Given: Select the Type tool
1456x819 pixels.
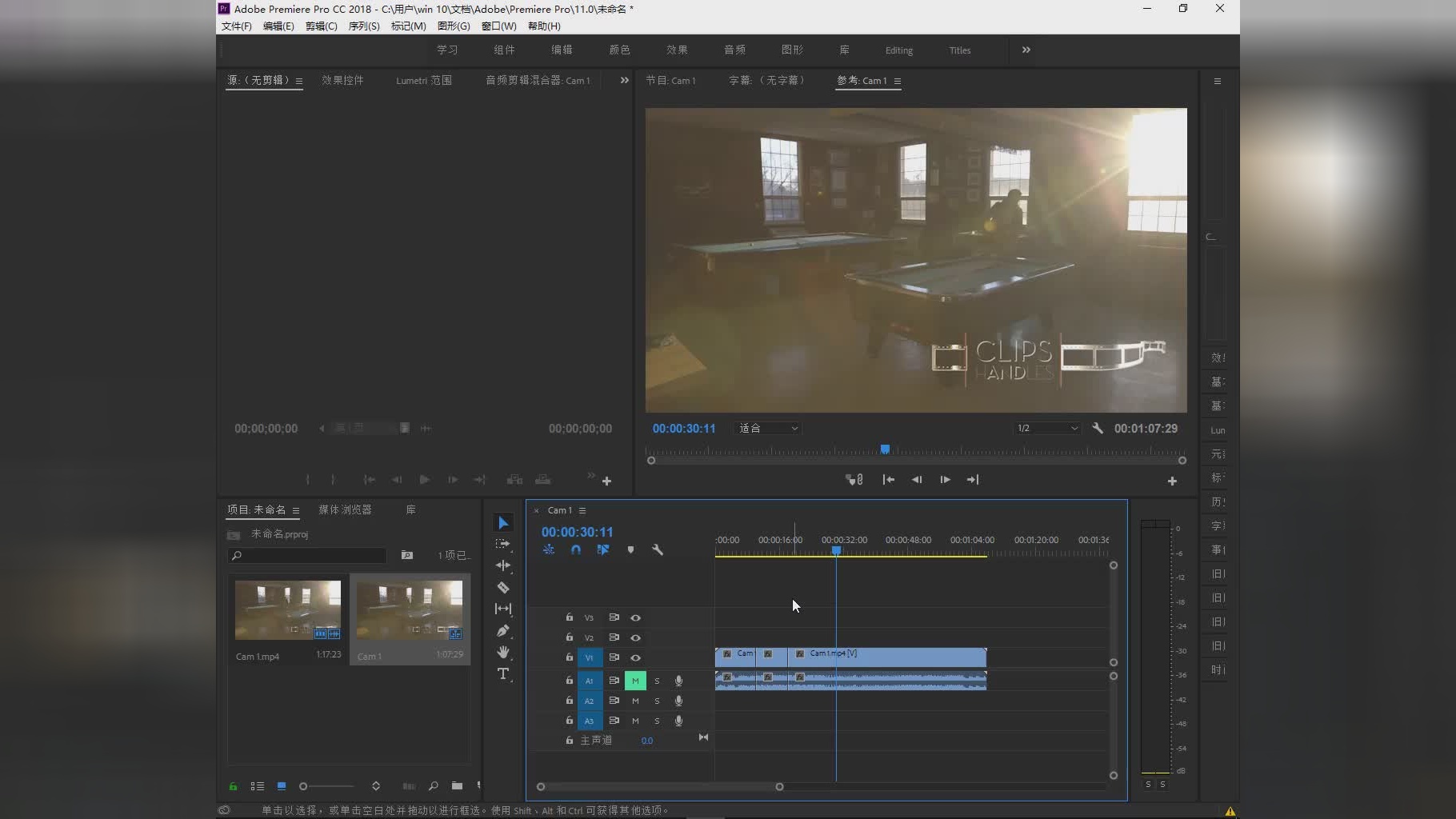Looking at the screenshot, I should 503,673.
